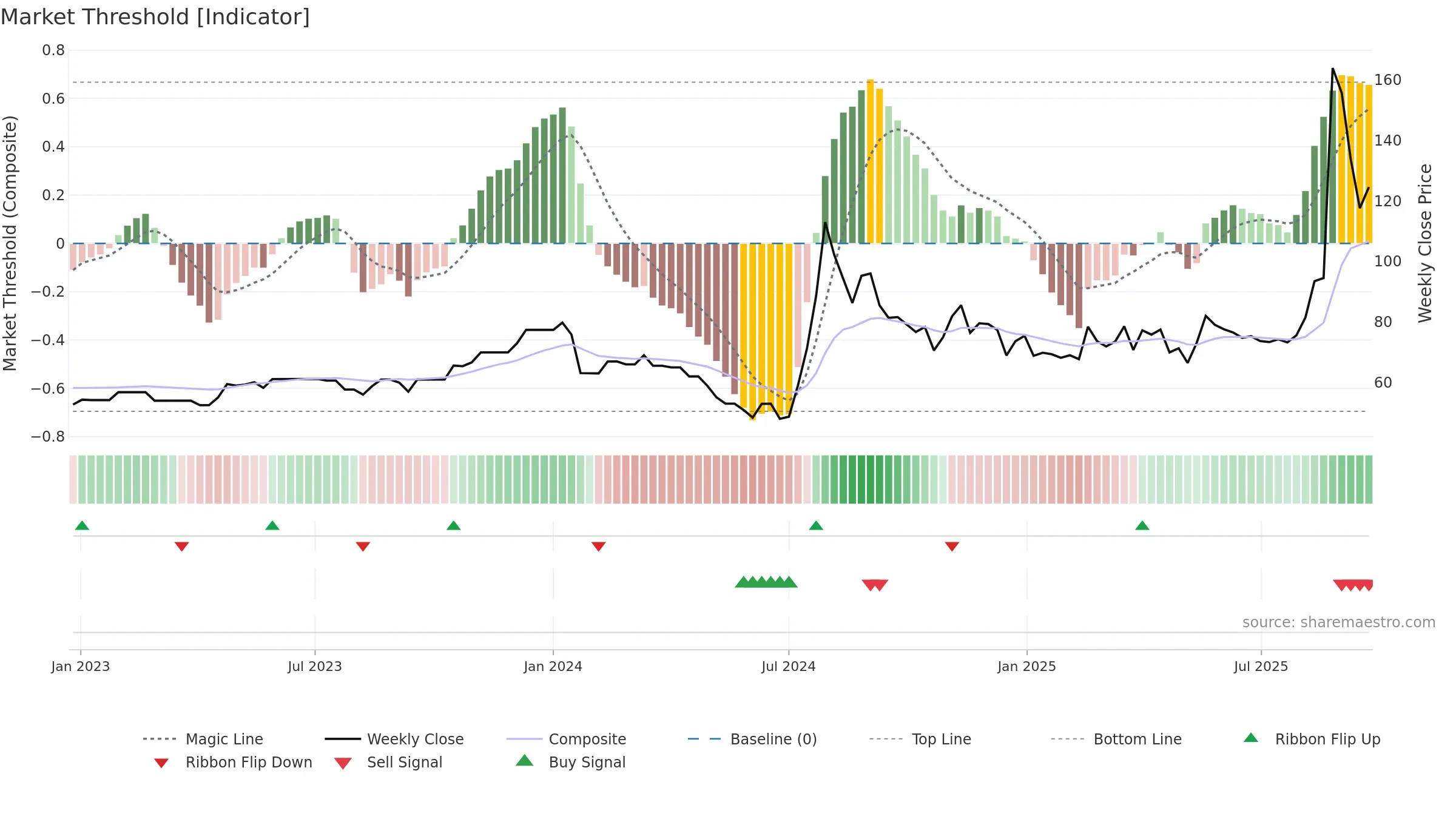Click the ribbon flip down marker after Jul 2023
1456x819 pixels.
click(x=363, y=547)
